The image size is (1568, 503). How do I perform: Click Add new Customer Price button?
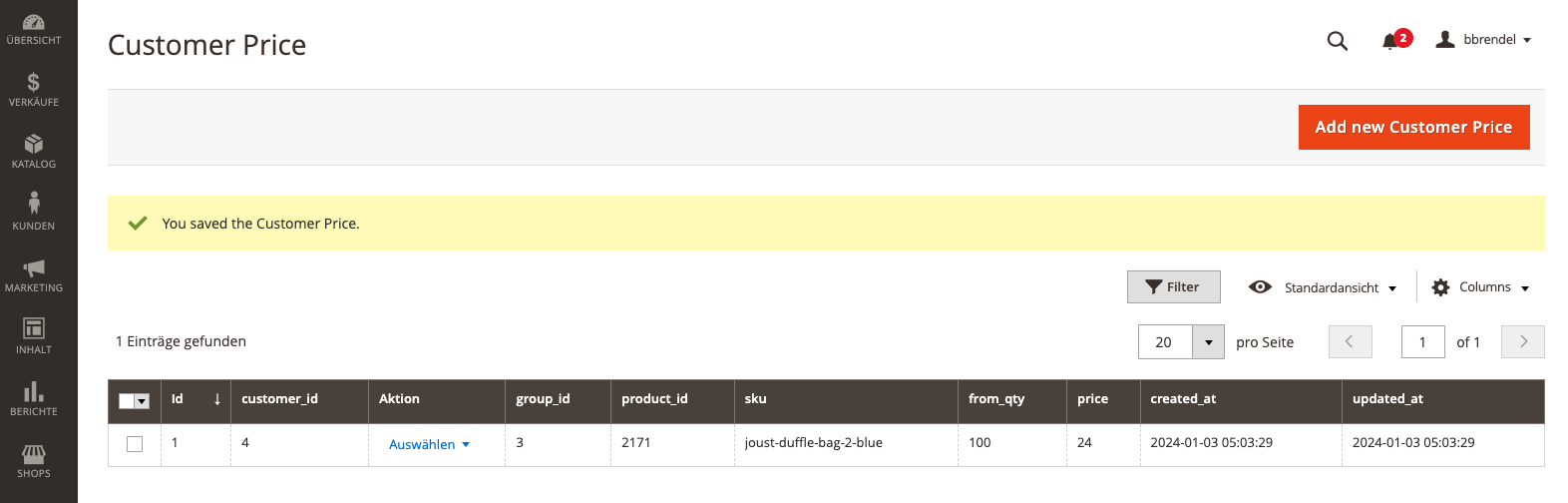[x=1413, y=127]
